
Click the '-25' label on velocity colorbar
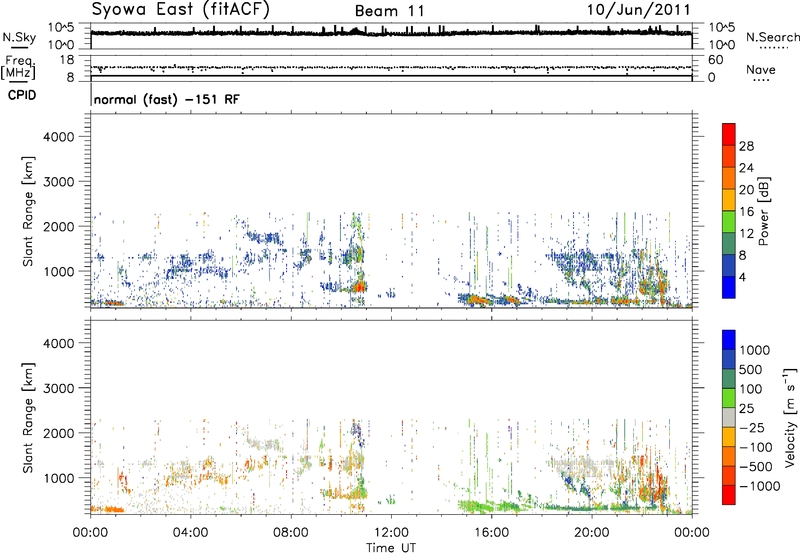click(752, 428)
